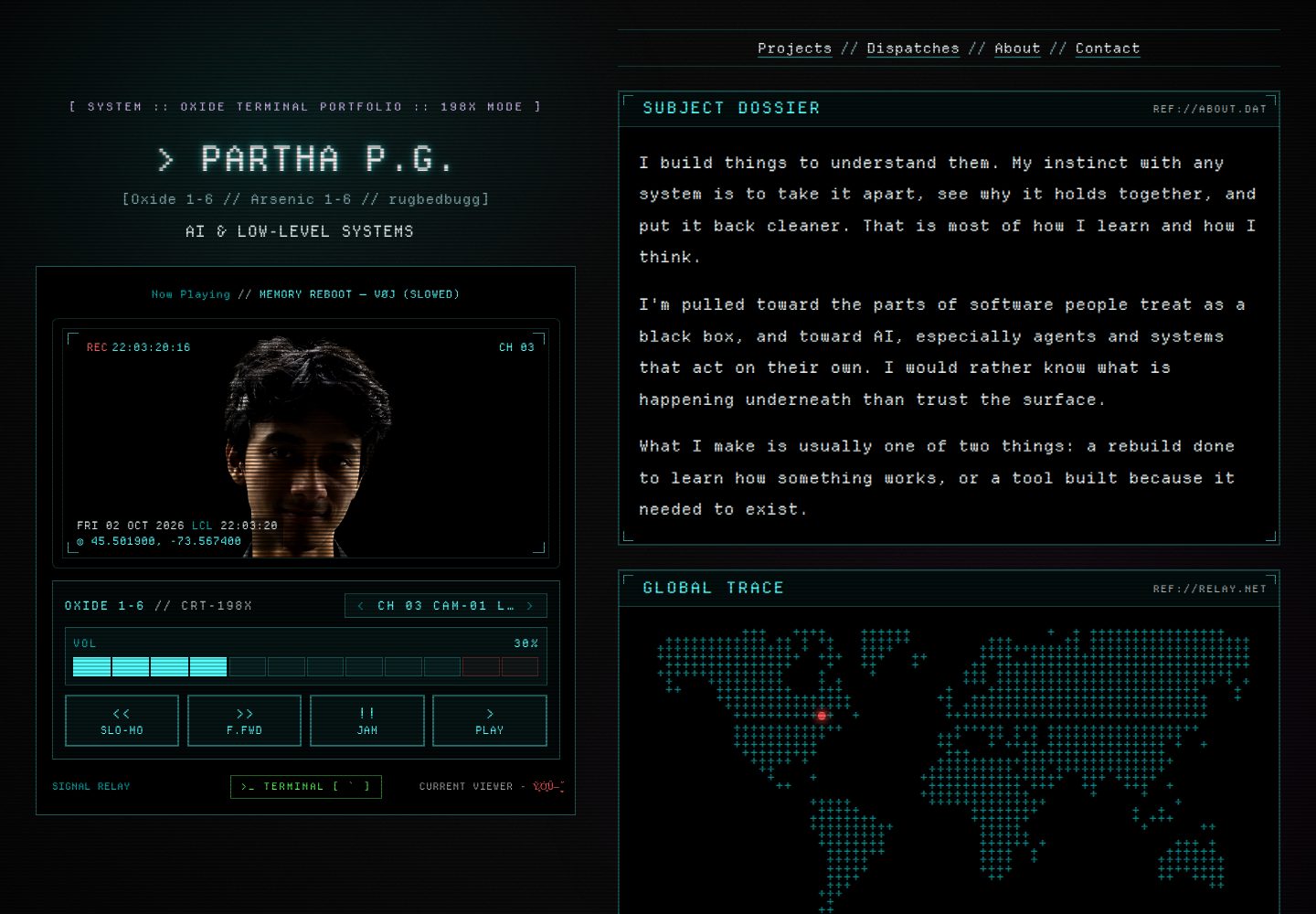
Task: Switch to next channel with right chevron
Action: tap(530, 606)
